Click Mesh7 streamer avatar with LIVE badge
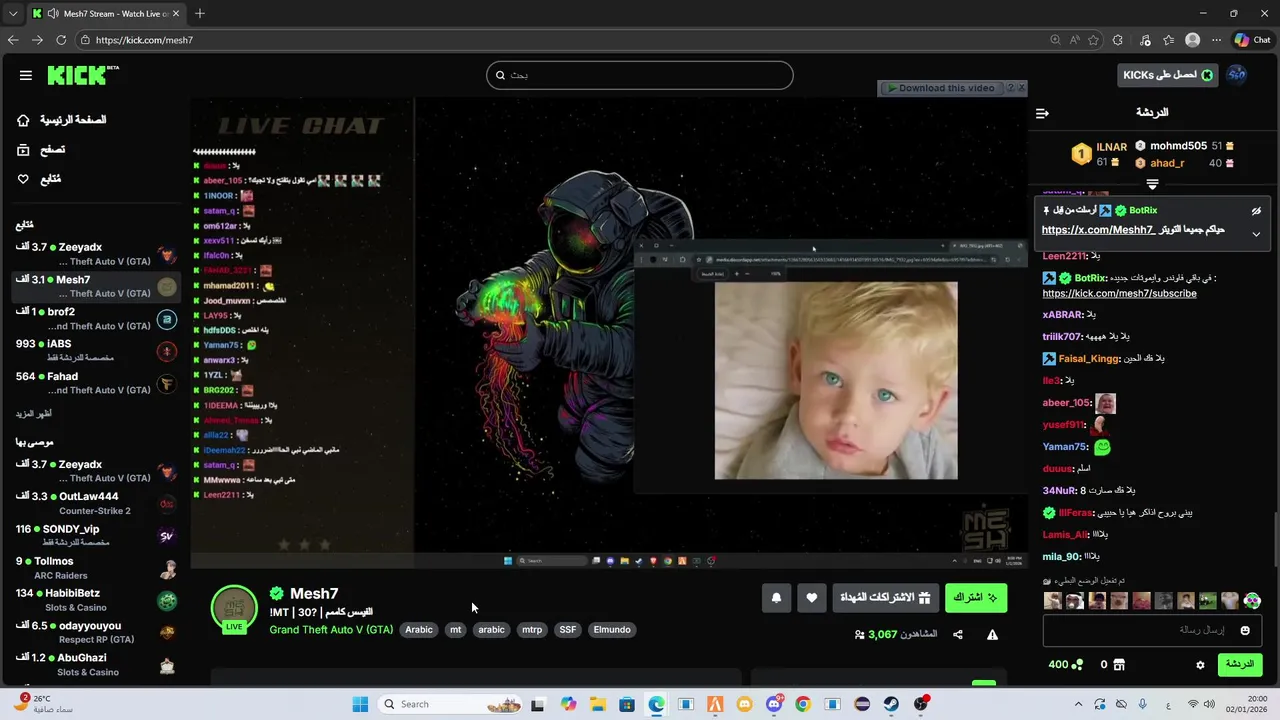This screenshot has width=1280, height=720. 234,609
